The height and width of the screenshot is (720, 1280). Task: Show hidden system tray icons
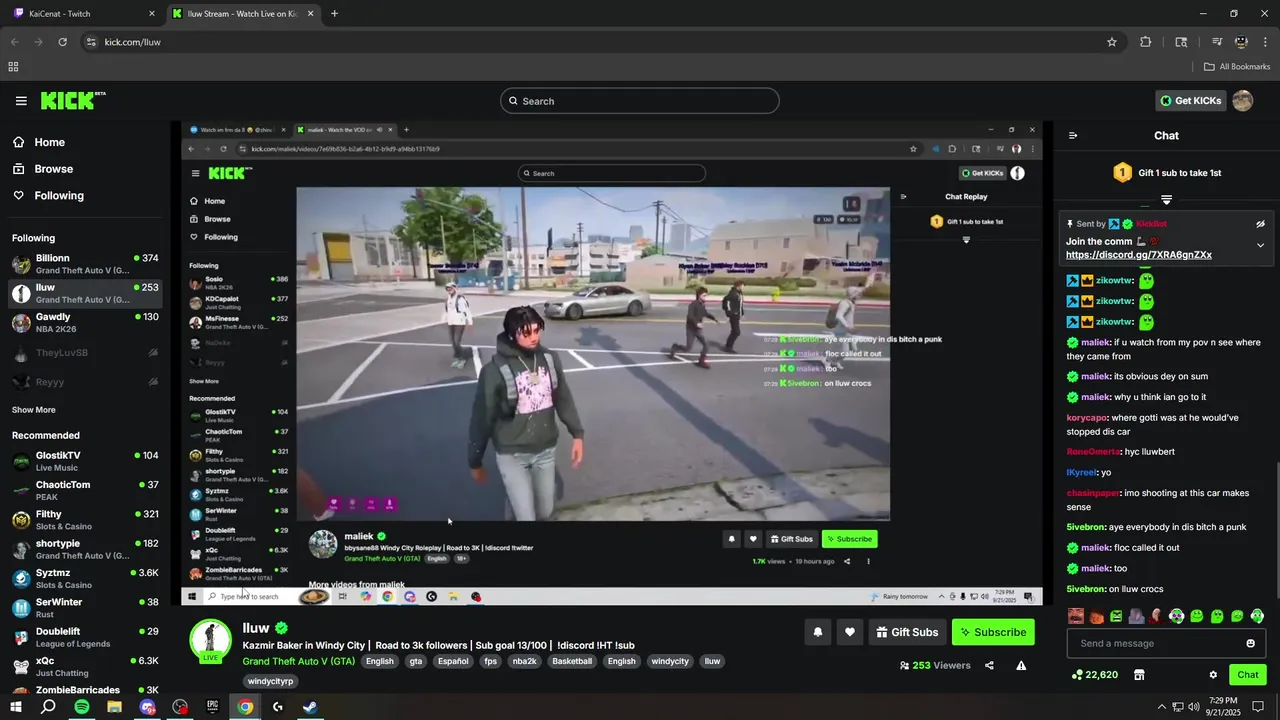click(x=1162, y=707)
